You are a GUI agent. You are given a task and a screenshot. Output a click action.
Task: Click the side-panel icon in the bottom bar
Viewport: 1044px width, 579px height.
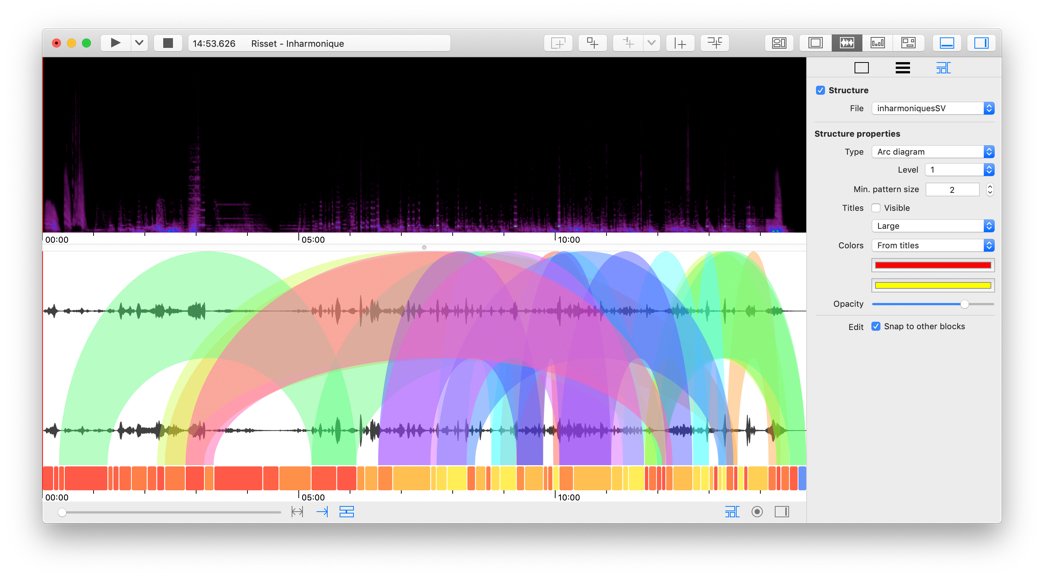click(x=782, y=512)
